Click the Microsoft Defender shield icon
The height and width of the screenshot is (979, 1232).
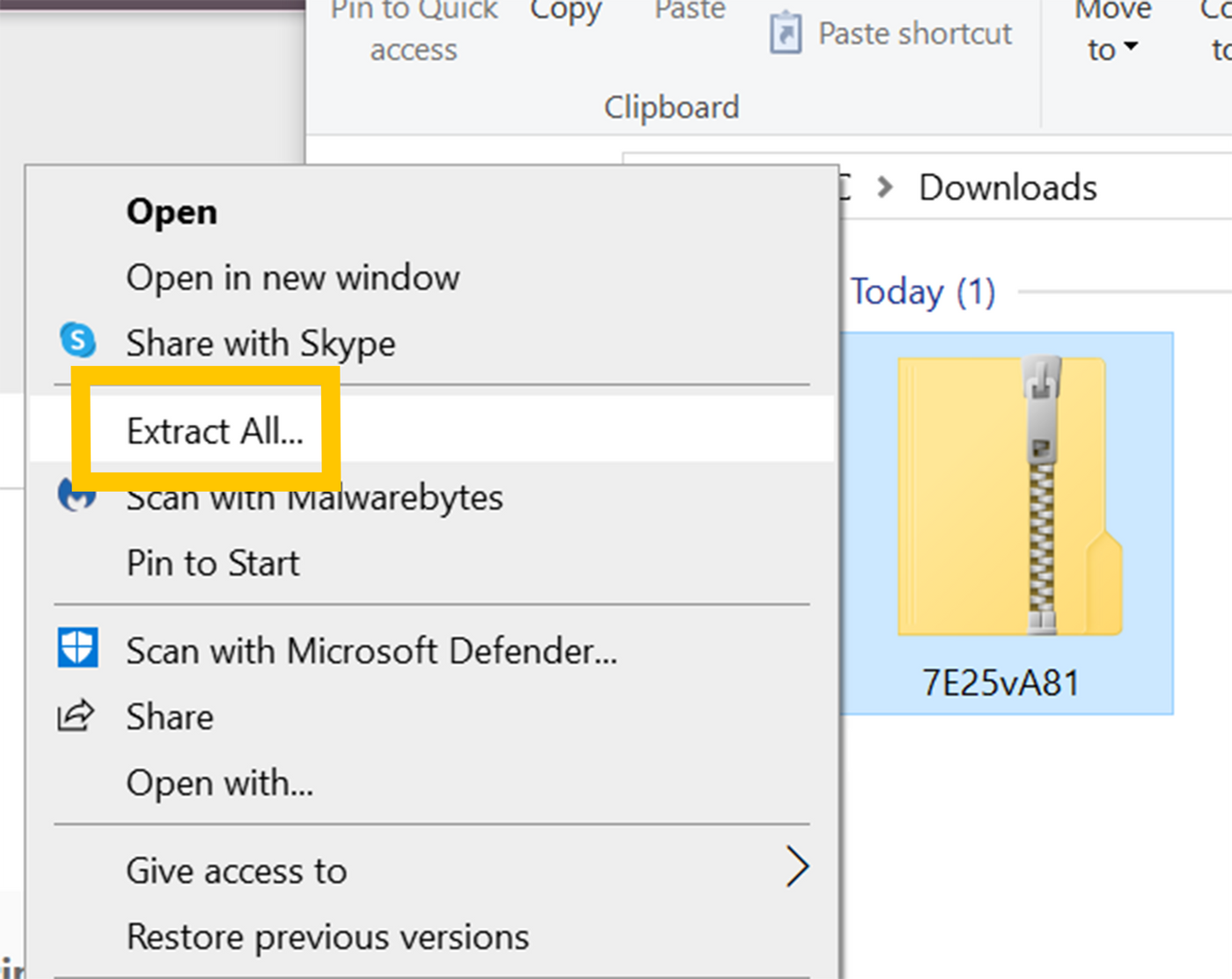pyautogui.click(x=77, y=648)
